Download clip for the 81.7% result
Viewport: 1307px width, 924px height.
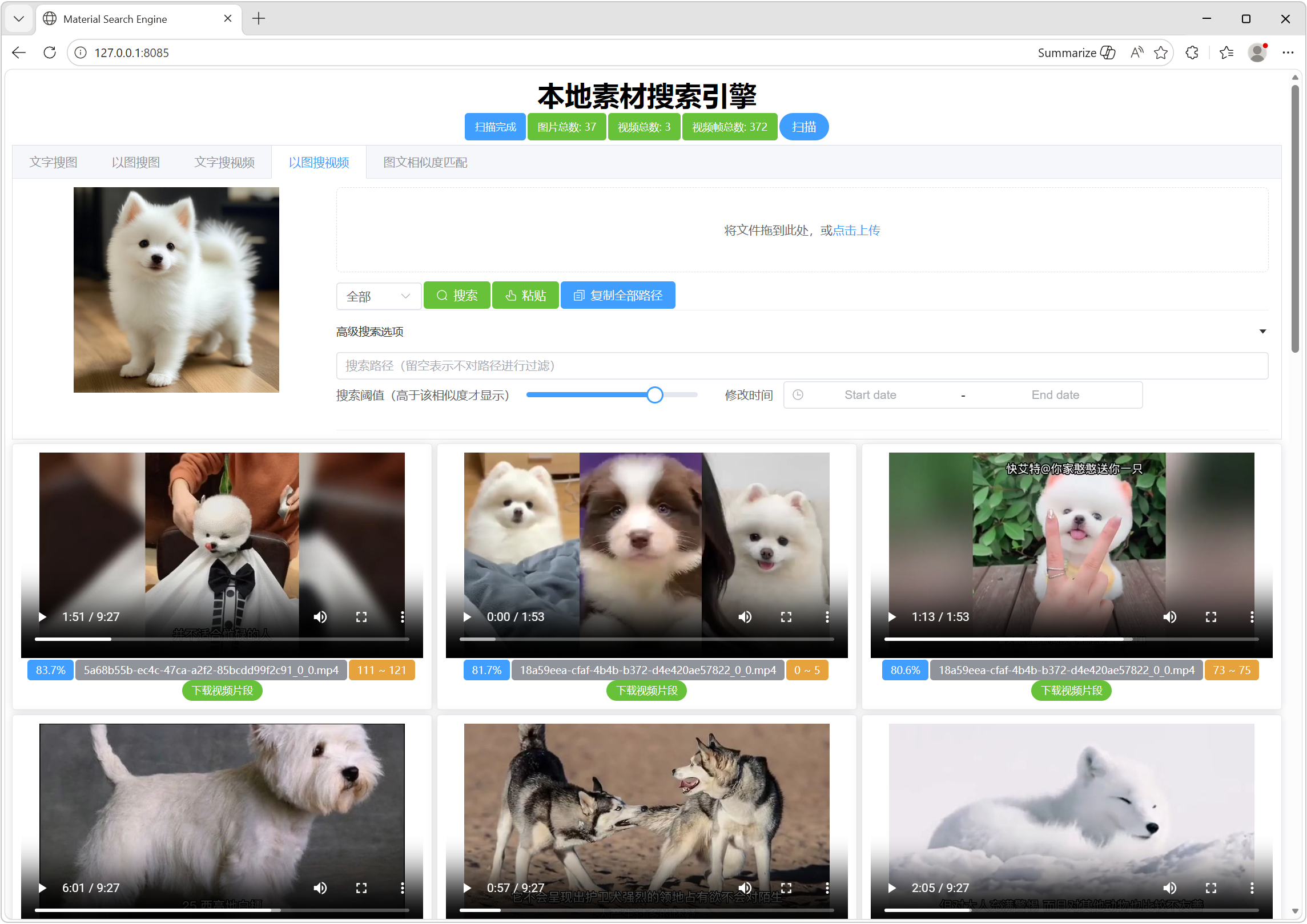click(x=647, y=691)
